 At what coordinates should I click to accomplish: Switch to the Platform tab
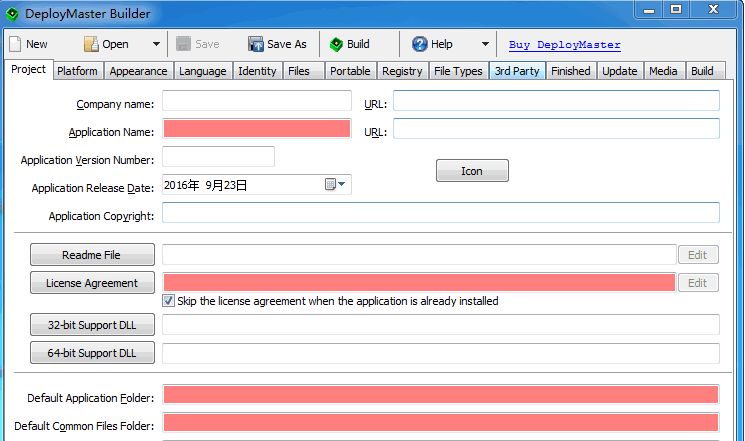coord(77,71)
